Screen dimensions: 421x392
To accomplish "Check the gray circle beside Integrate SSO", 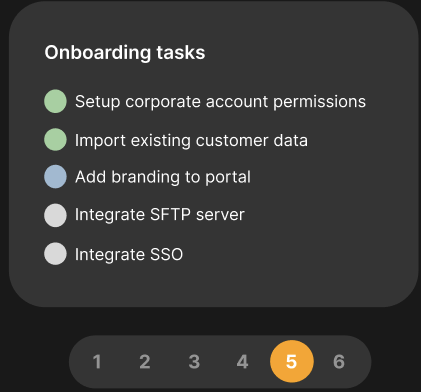I will click(55, 254).
